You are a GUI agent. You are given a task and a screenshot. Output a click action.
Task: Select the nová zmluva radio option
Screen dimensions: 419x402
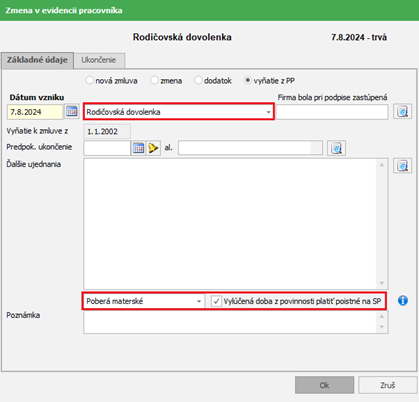click(89, 80)
